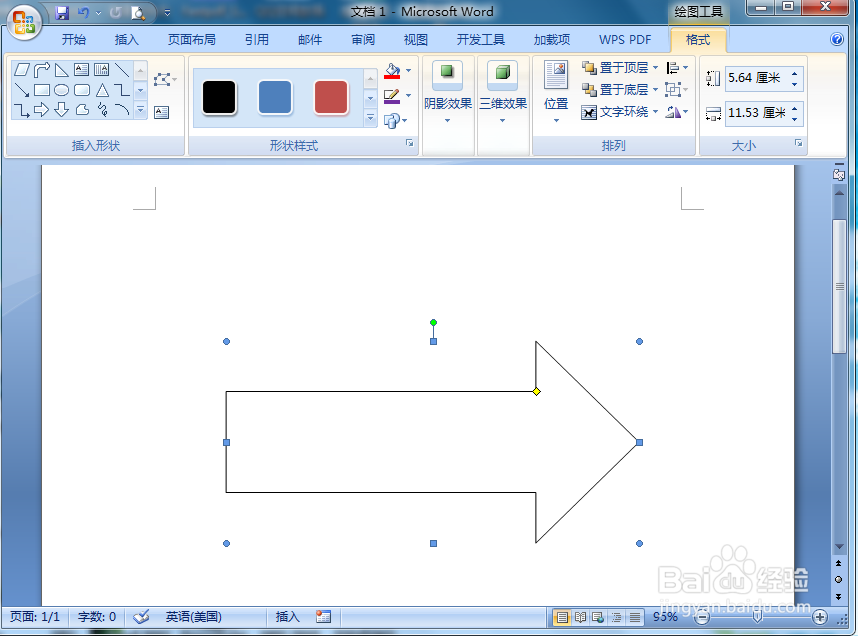This screenshot has height=636, width=858.
Task: Open the 大小 size dialog launcher
Action: pos(798,143)
